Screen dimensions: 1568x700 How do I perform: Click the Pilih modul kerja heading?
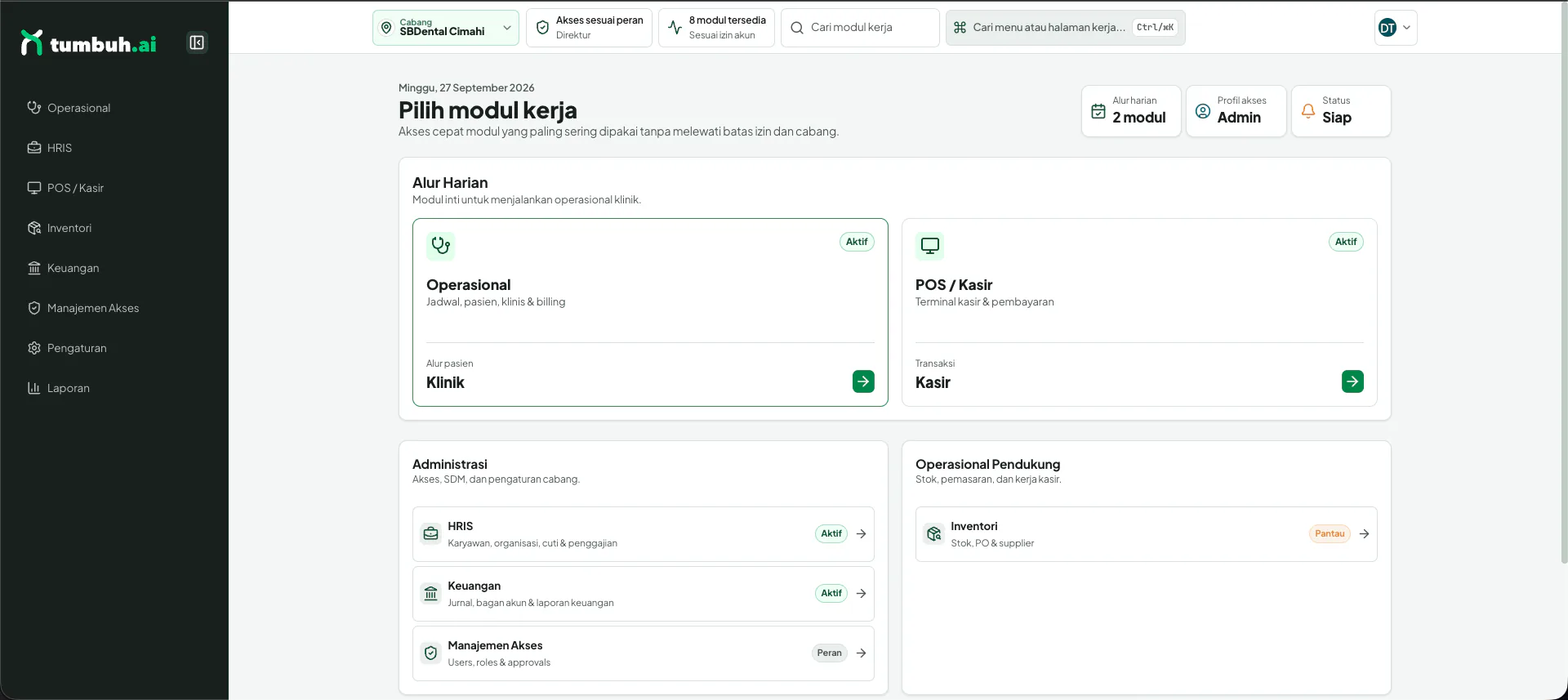pyautogui.click(x=488, y=110)
